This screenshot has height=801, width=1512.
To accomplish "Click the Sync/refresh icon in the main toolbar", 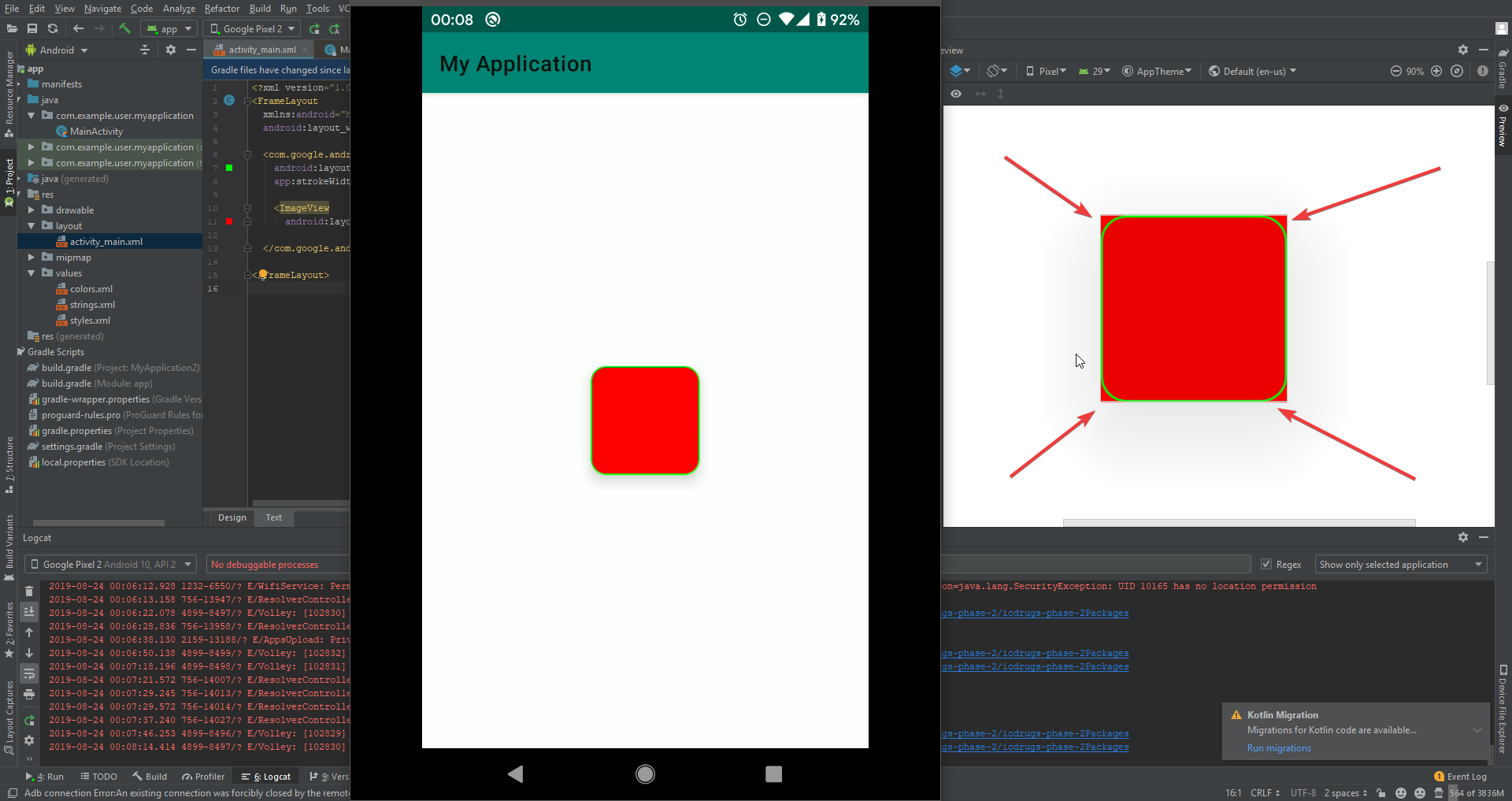I will pyautogui.click(x=53, y=28).
